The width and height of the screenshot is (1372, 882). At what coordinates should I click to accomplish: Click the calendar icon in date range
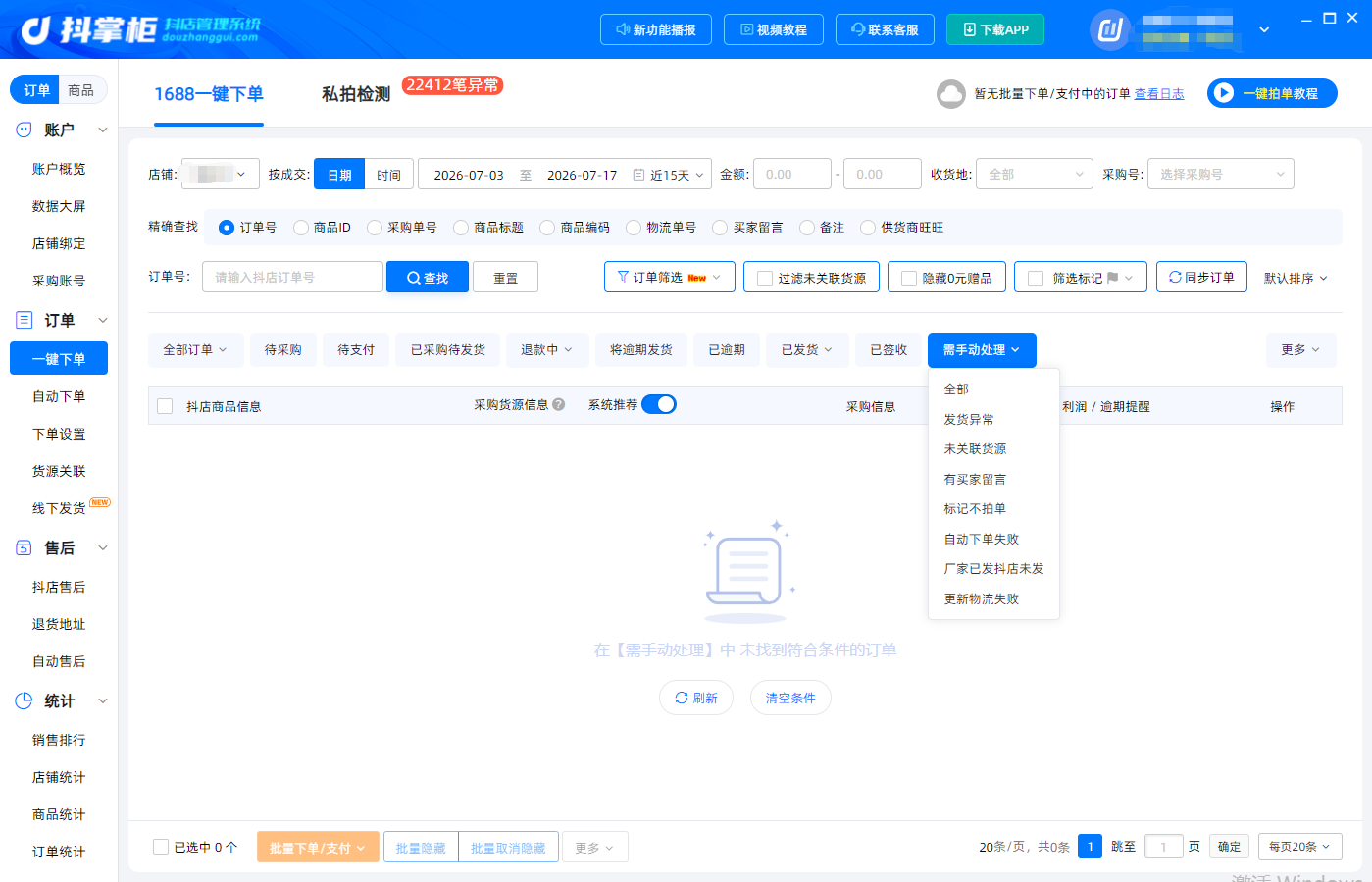click(638, 175)
